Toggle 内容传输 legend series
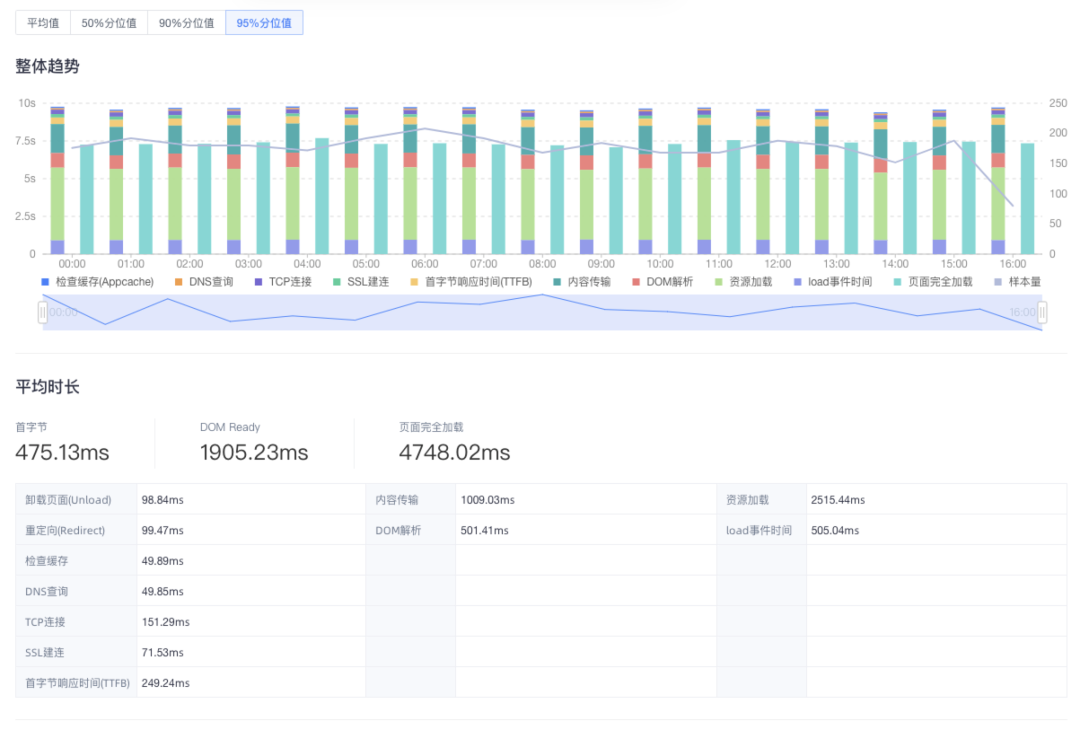 point(582,282)
